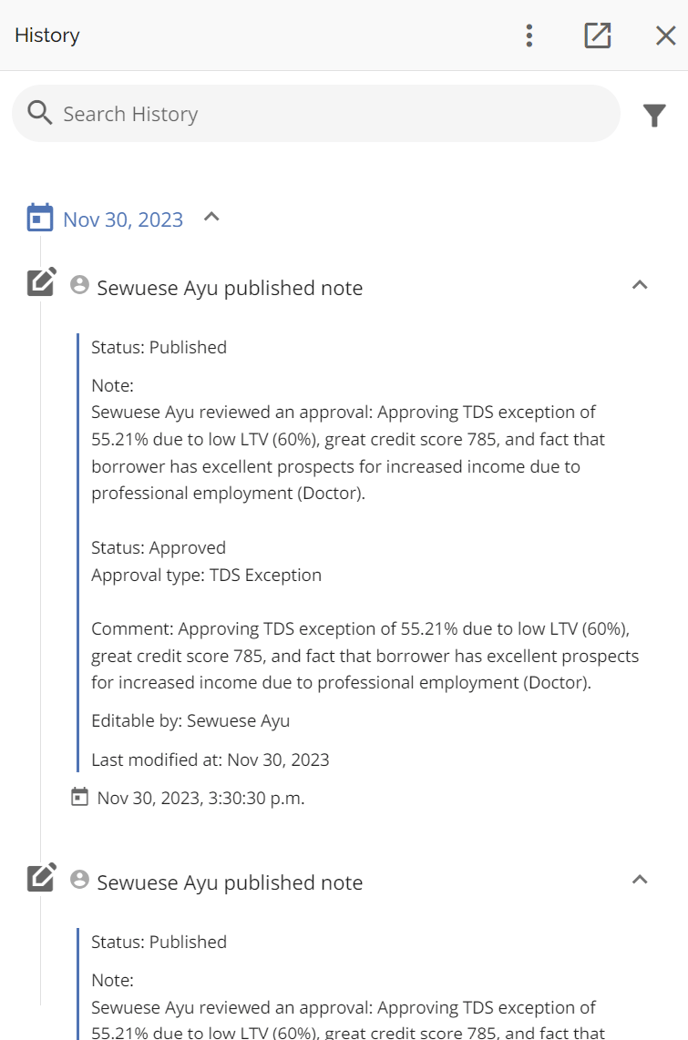Viewport: 688px width, 1040px height.
Task: Open the three-dot more options menu
Action: [529, 35]
